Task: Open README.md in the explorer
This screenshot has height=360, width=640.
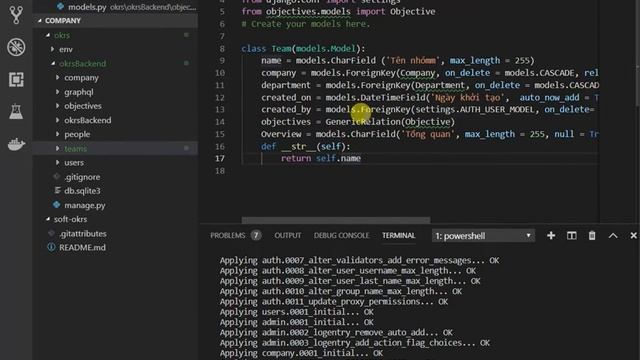Action: tap(82, 247)
